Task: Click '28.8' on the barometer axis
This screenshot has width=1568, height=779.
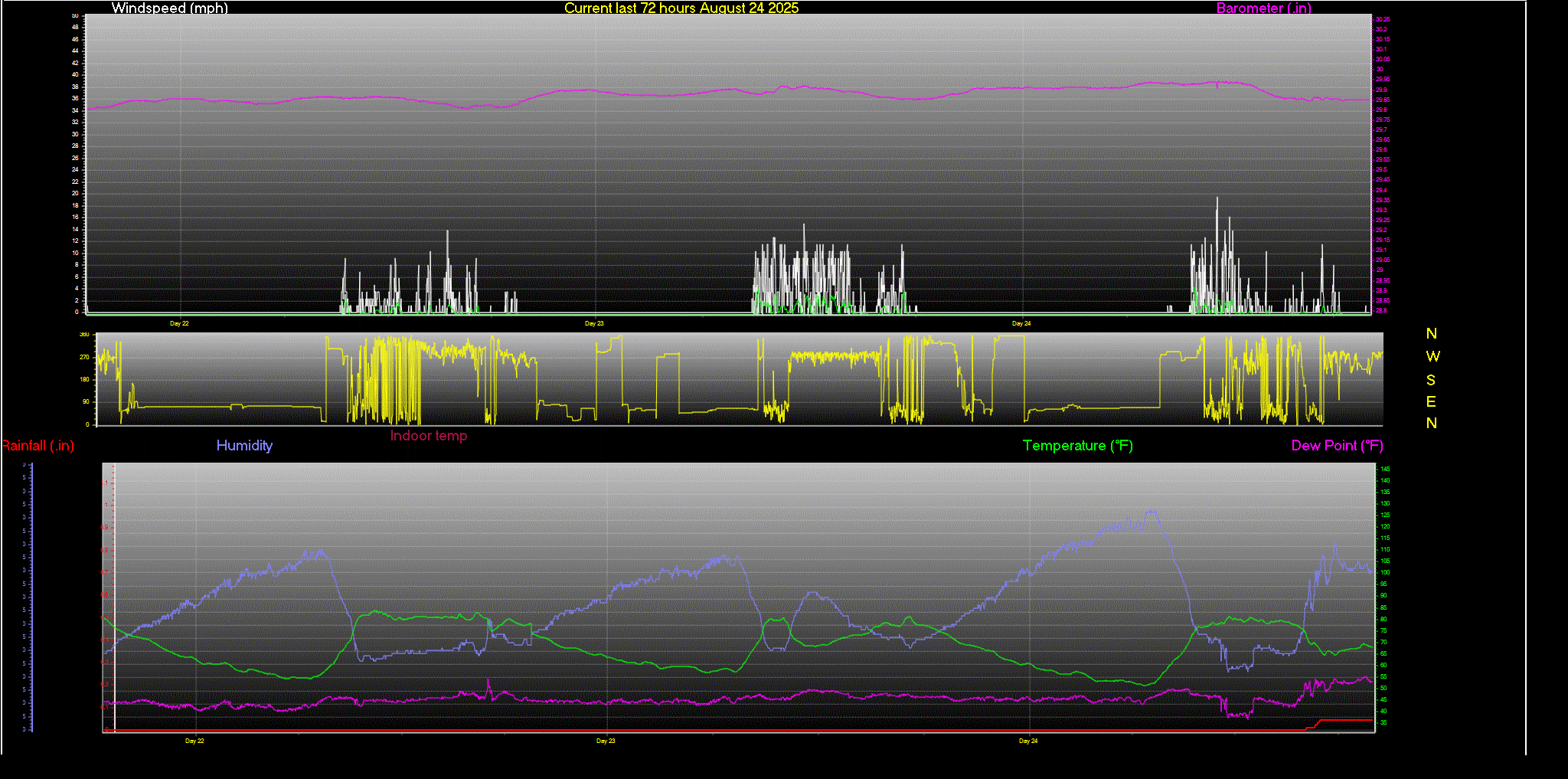Action: 1381,310
